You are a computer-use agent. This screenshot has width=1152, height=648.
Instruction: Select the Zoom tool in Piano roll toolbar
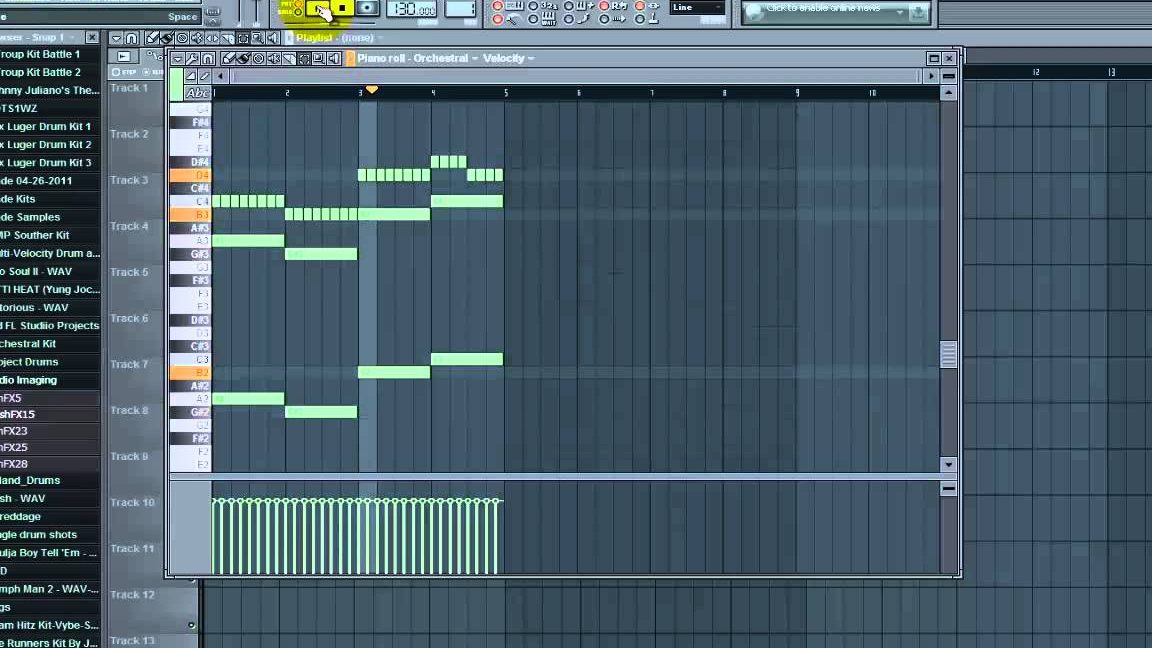319,58
